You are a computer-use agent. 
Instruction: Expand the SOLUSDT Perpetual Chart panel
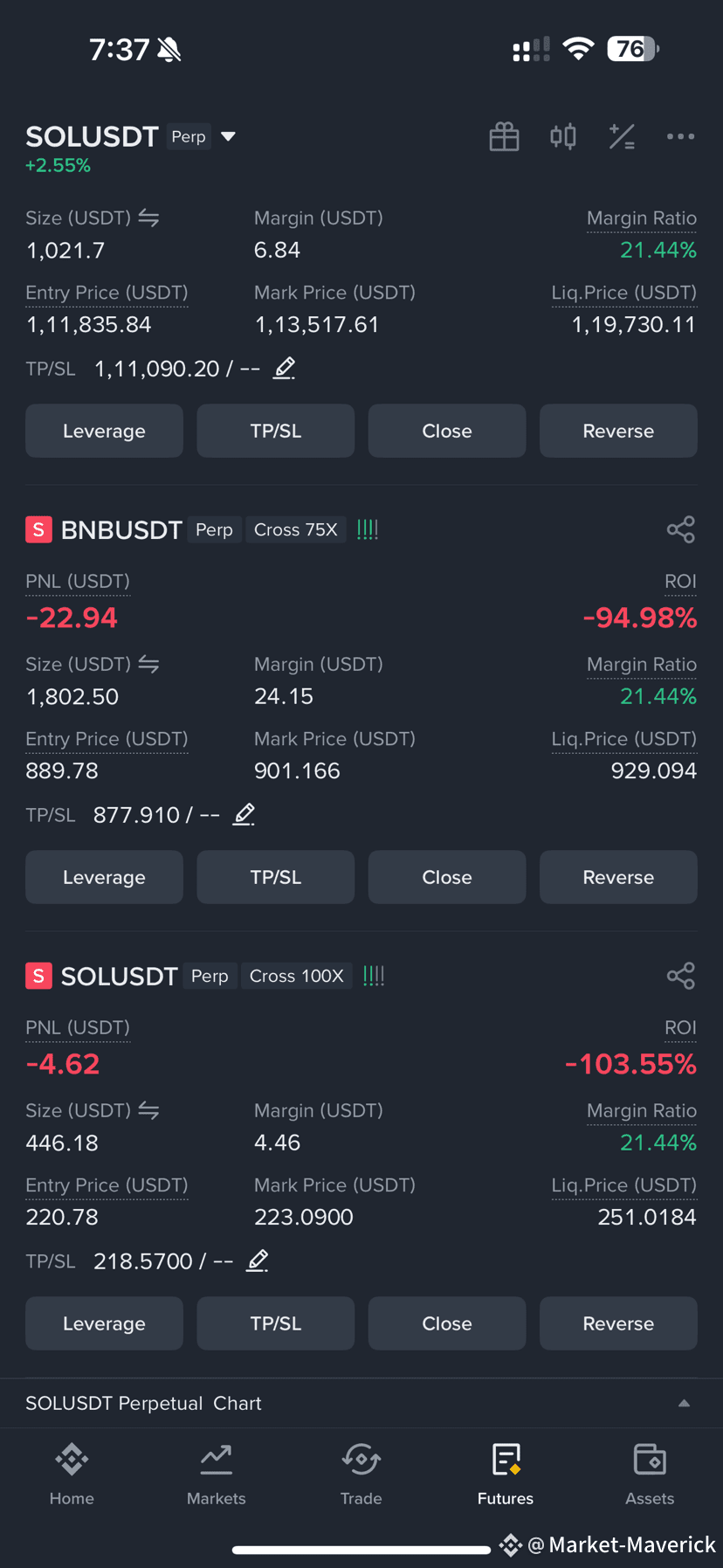coord(685,1403)
